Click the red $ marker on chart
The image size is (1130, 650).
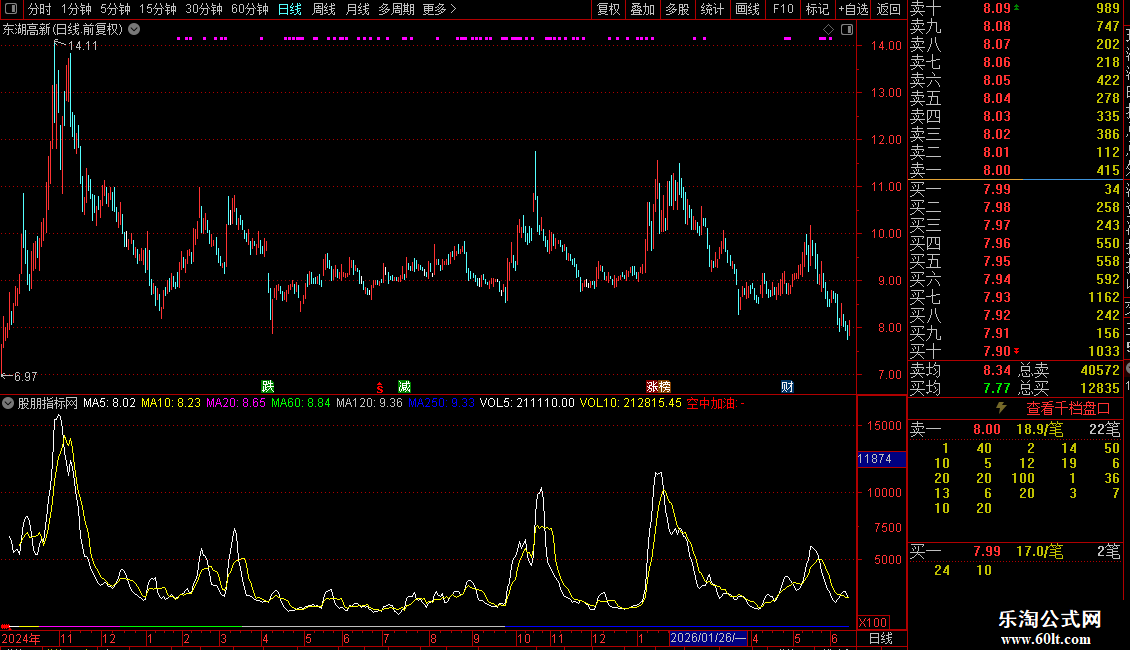click(380, 388)
